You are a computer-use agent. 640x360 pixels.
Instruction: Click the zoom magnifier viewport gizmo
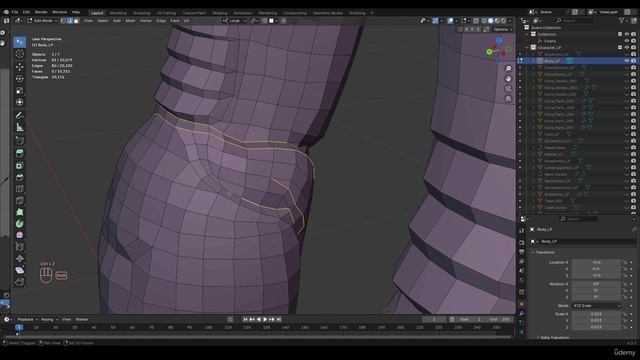pos(508,69)
